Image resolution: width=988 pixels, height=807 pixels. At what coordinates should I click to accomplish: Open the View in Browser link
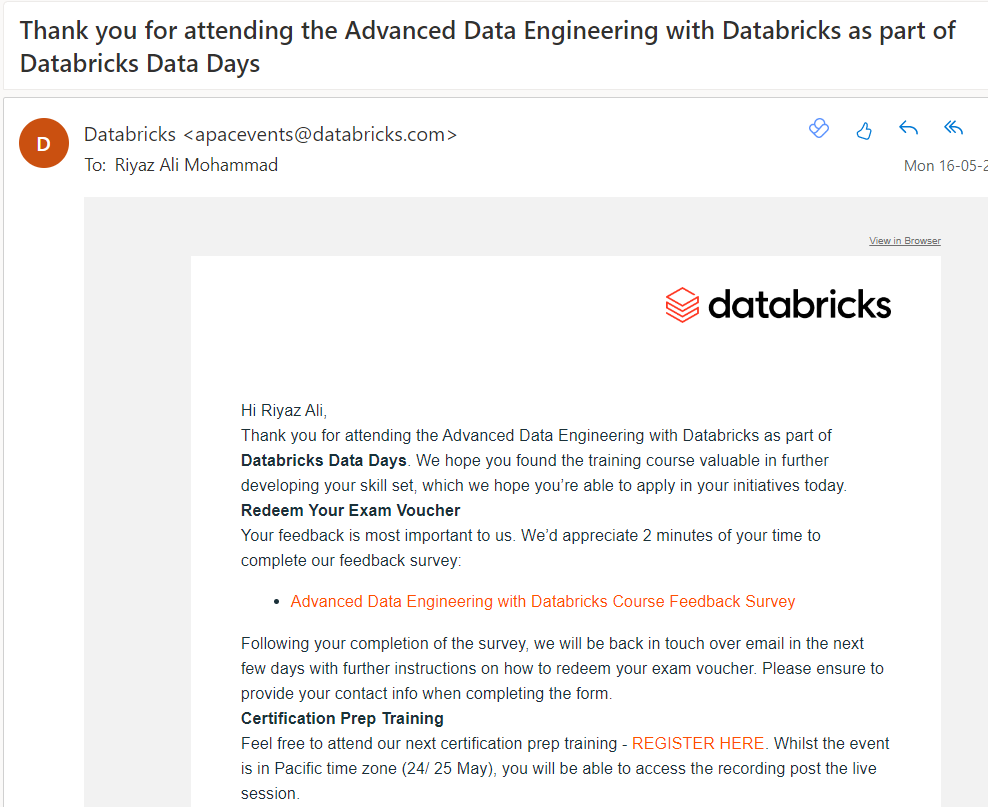[x=904, y=241]
